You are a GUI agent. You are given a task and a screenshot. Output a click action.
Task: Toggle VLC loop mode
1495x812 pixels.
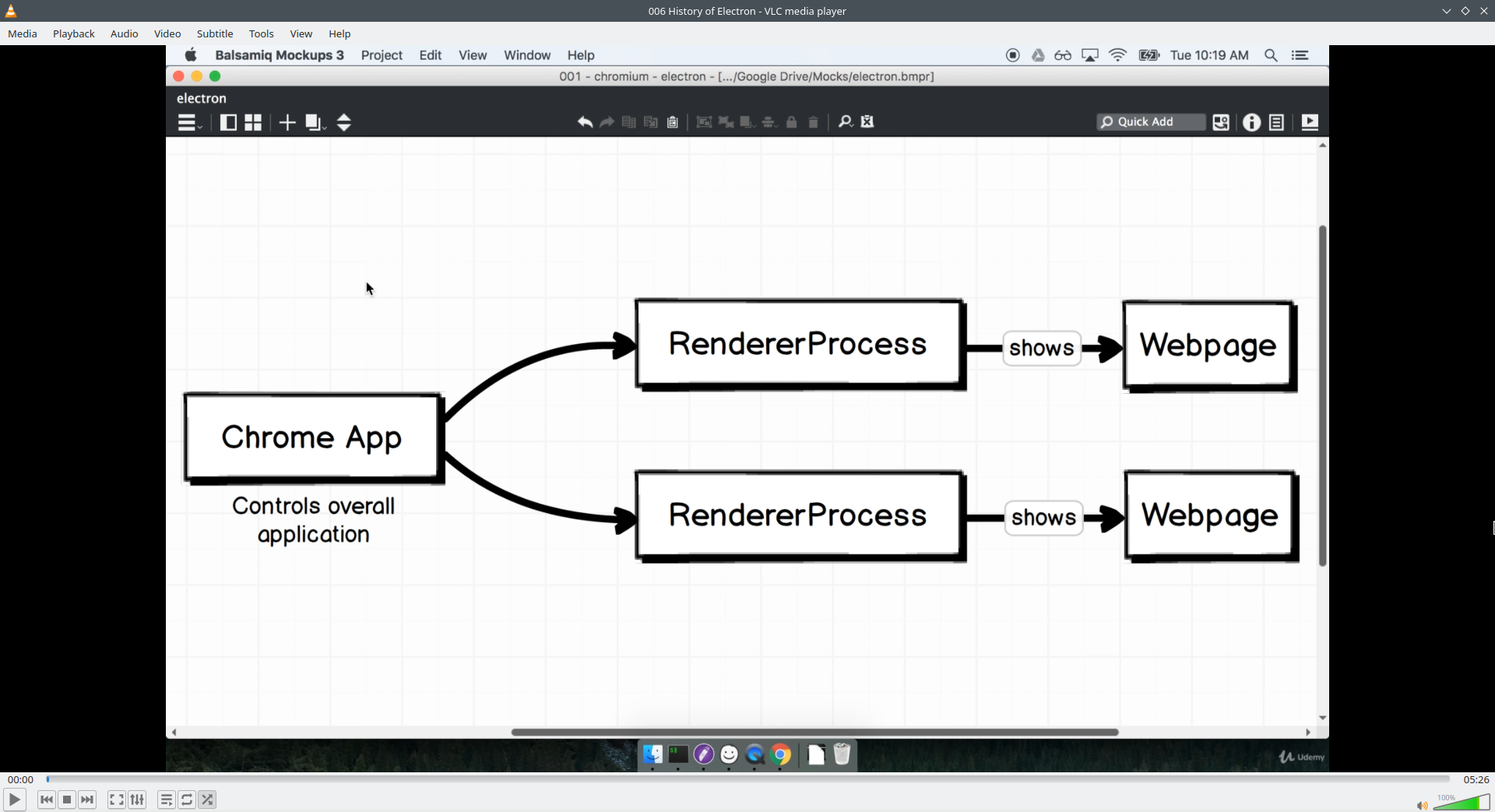187,800
